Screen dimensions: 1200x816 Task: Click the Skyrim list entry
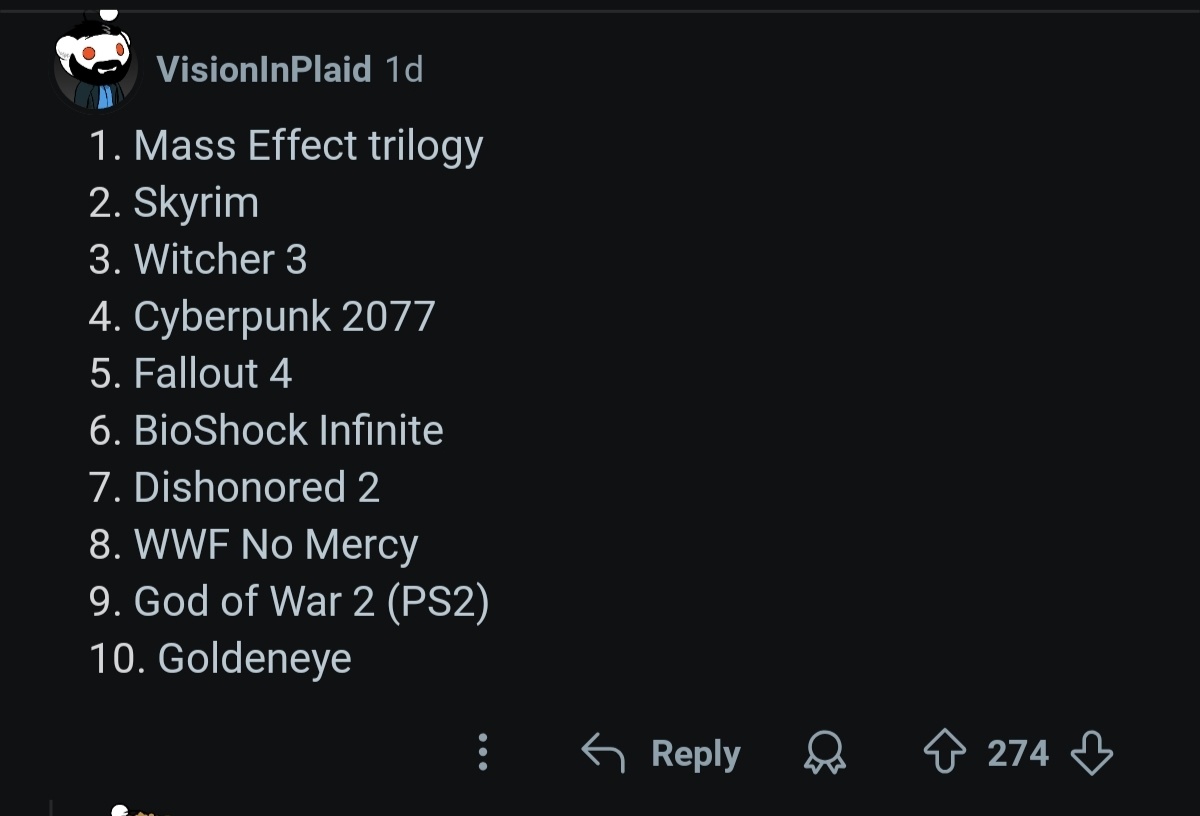pos(196,203)
